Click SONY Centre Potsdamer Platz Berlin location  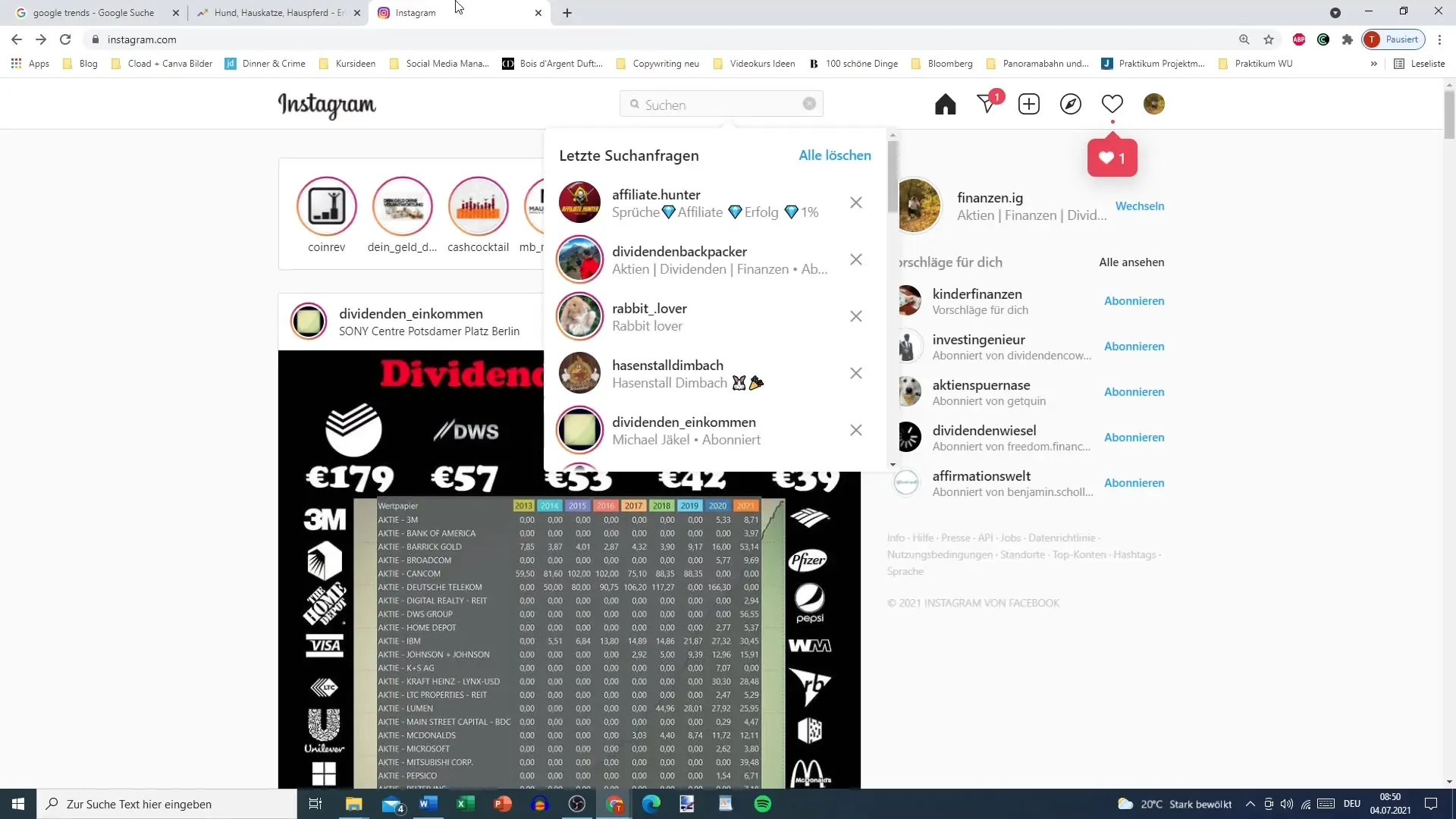click(429, 331)
